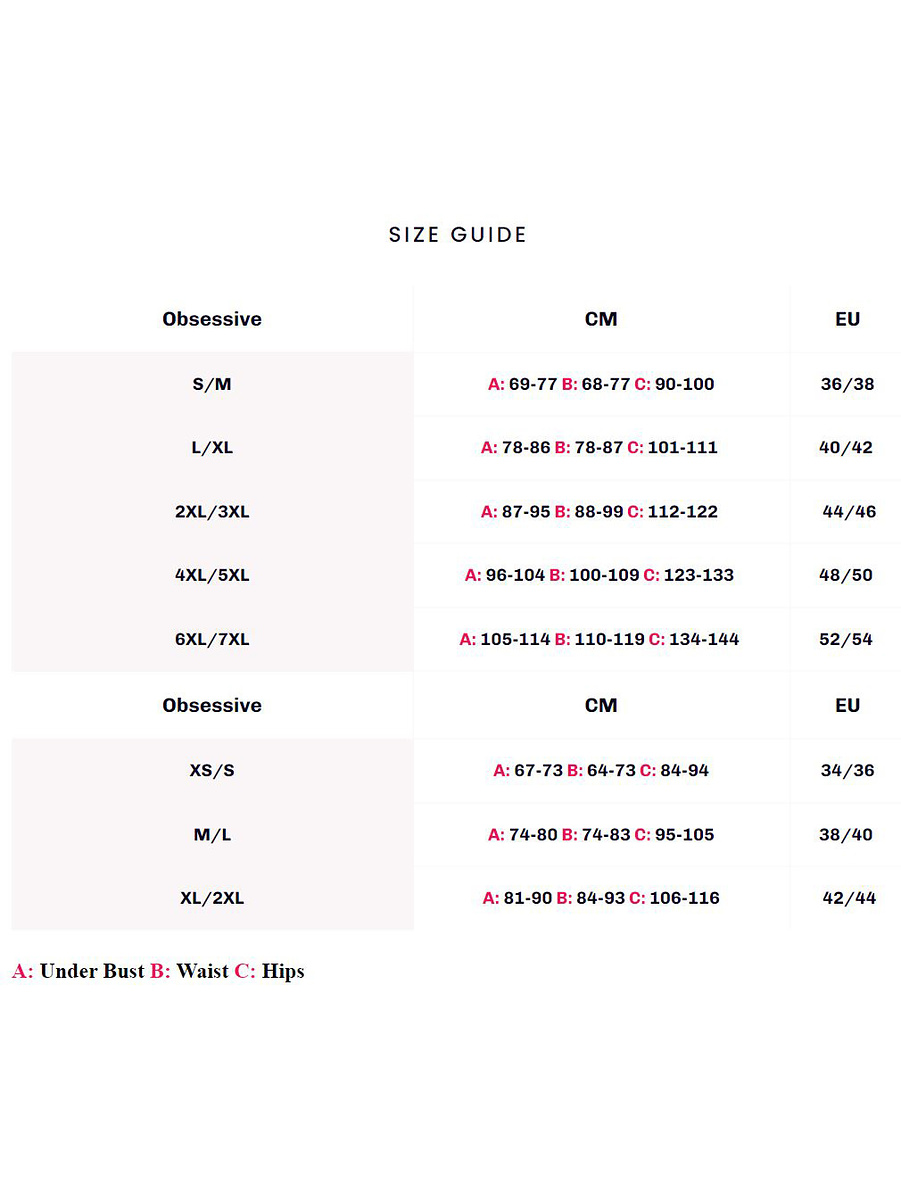Click EU size 36/38 cell
This screenshot has width=901, height=1200.
[847, 384]
